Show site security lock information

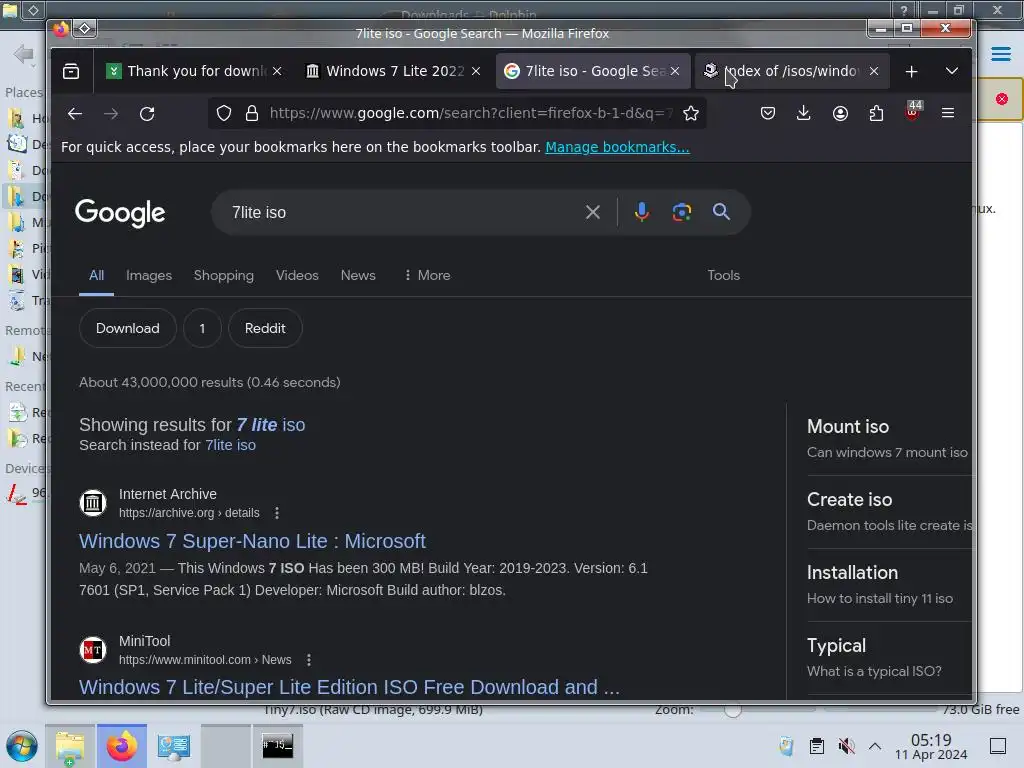click(251, 114)
